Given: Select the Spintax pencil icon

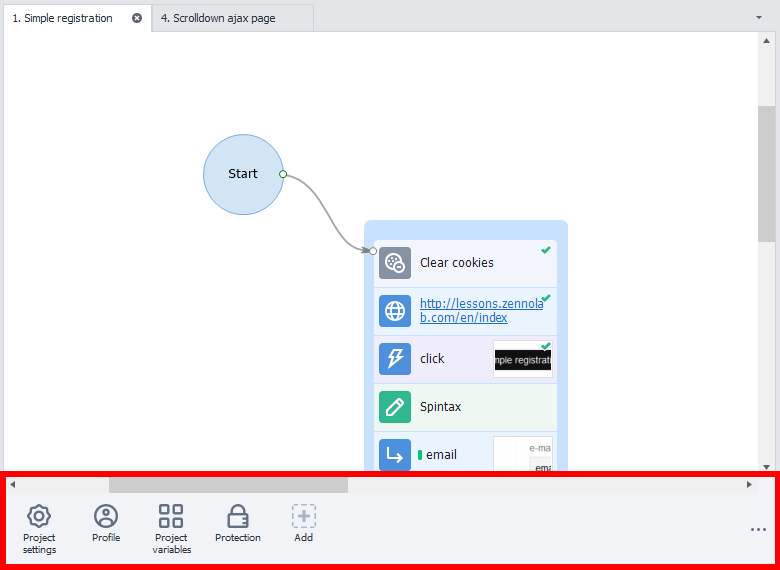Looking at the screenshot, I should [x=395, y=407].
